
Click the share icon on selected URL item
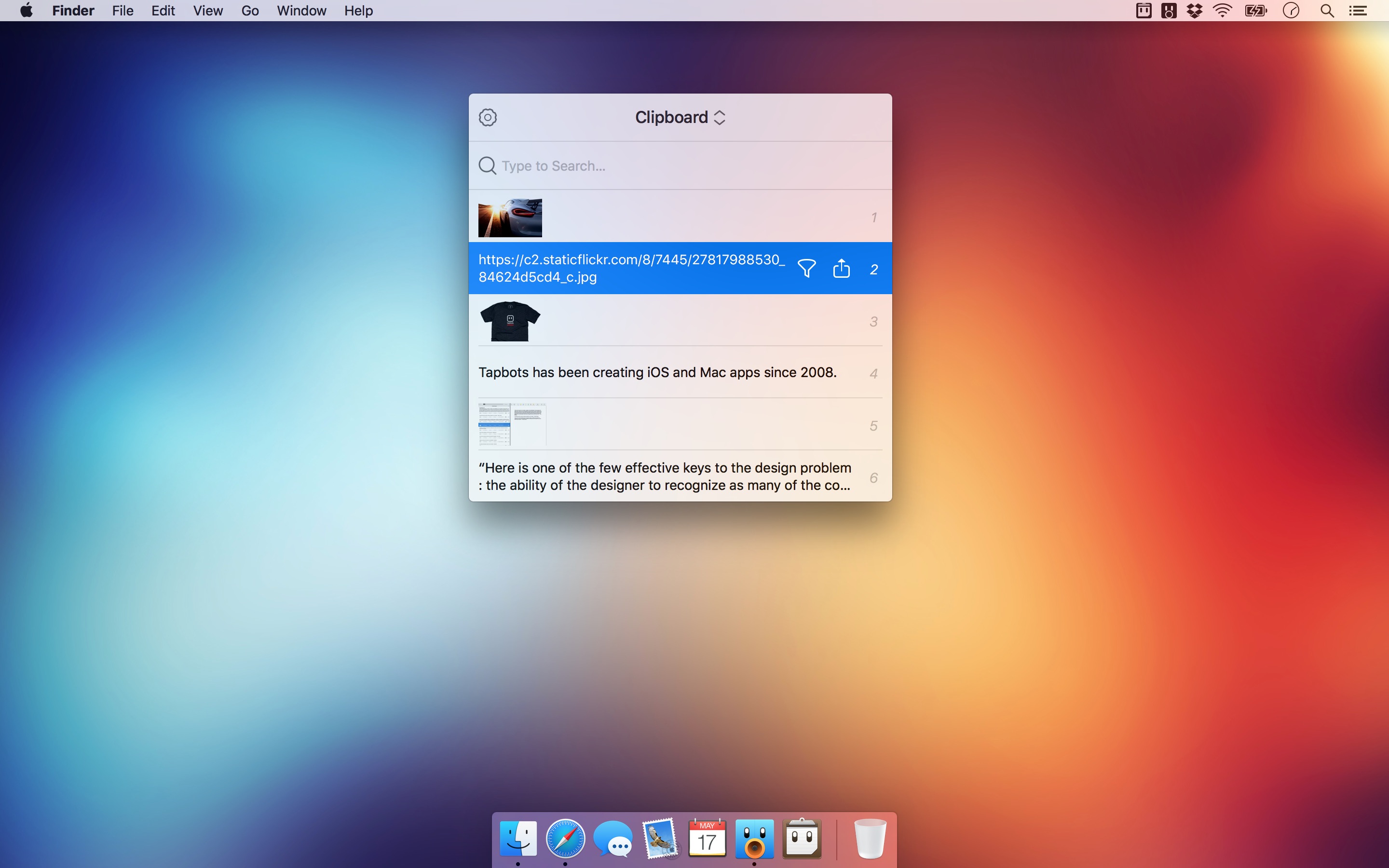[x=841, y=268]
